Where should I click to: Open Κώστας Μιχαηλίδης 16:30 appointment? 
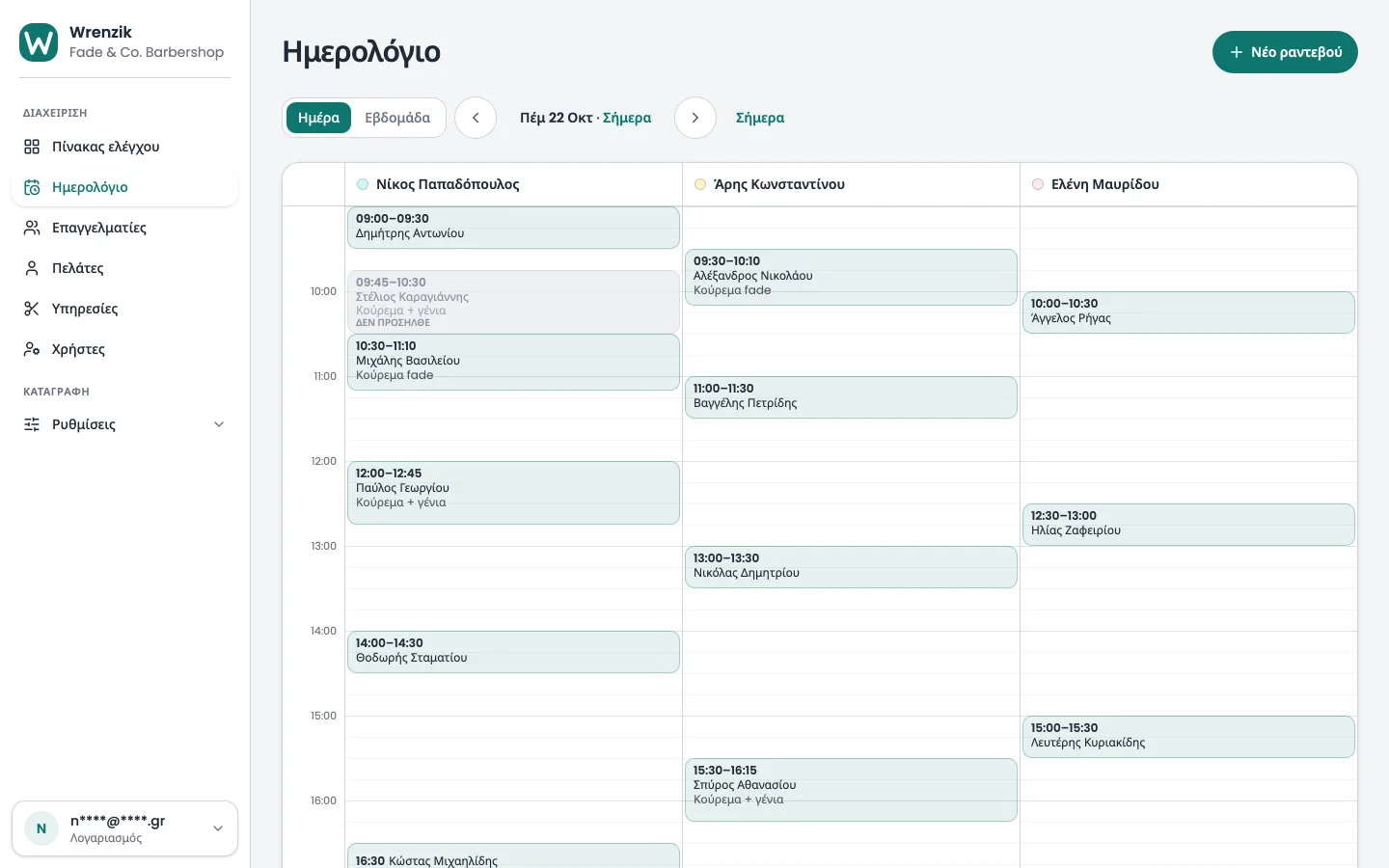point(513,856)
